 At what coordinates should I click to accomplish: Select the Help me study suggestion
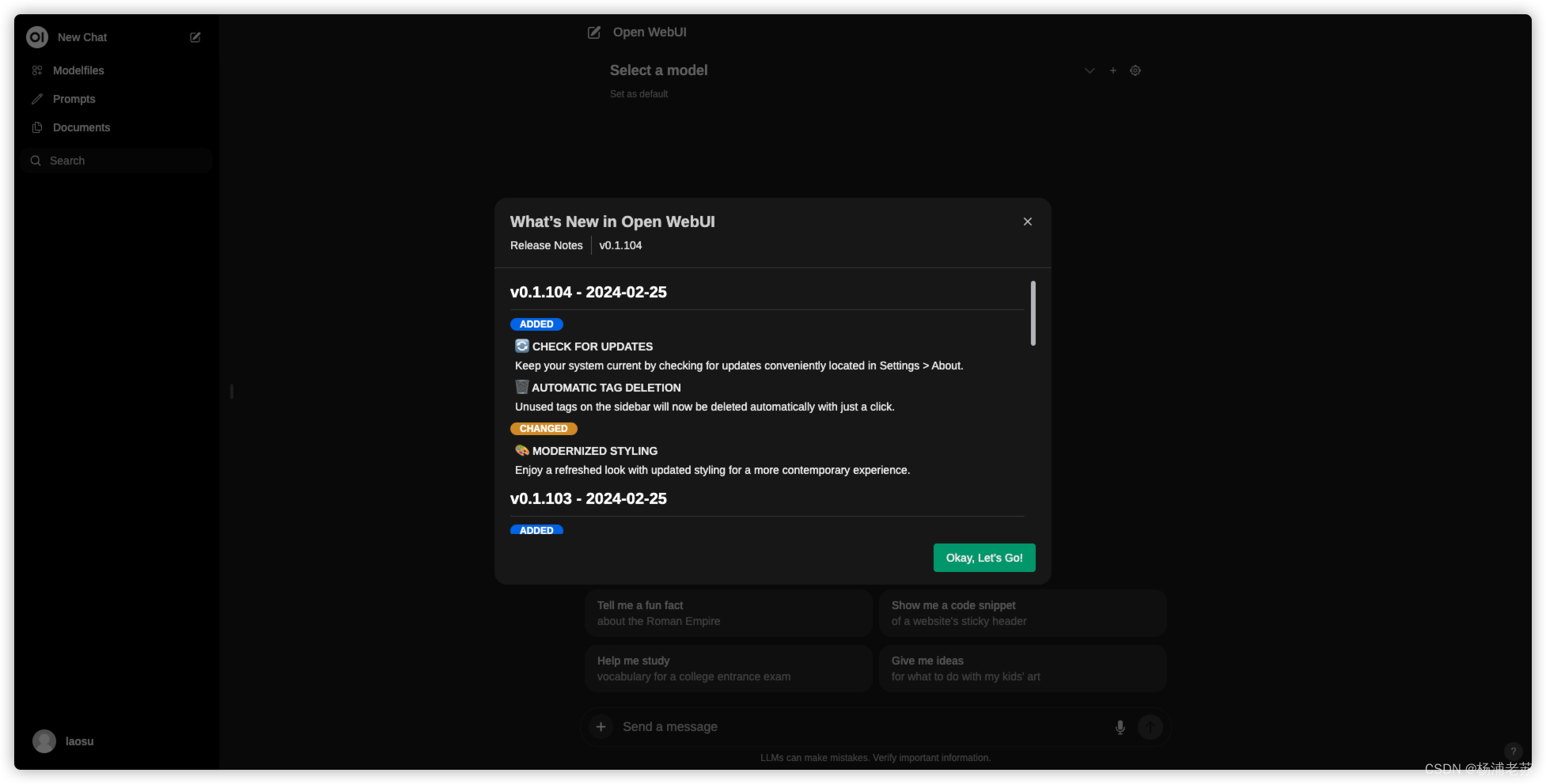click(x=729, y=668)
